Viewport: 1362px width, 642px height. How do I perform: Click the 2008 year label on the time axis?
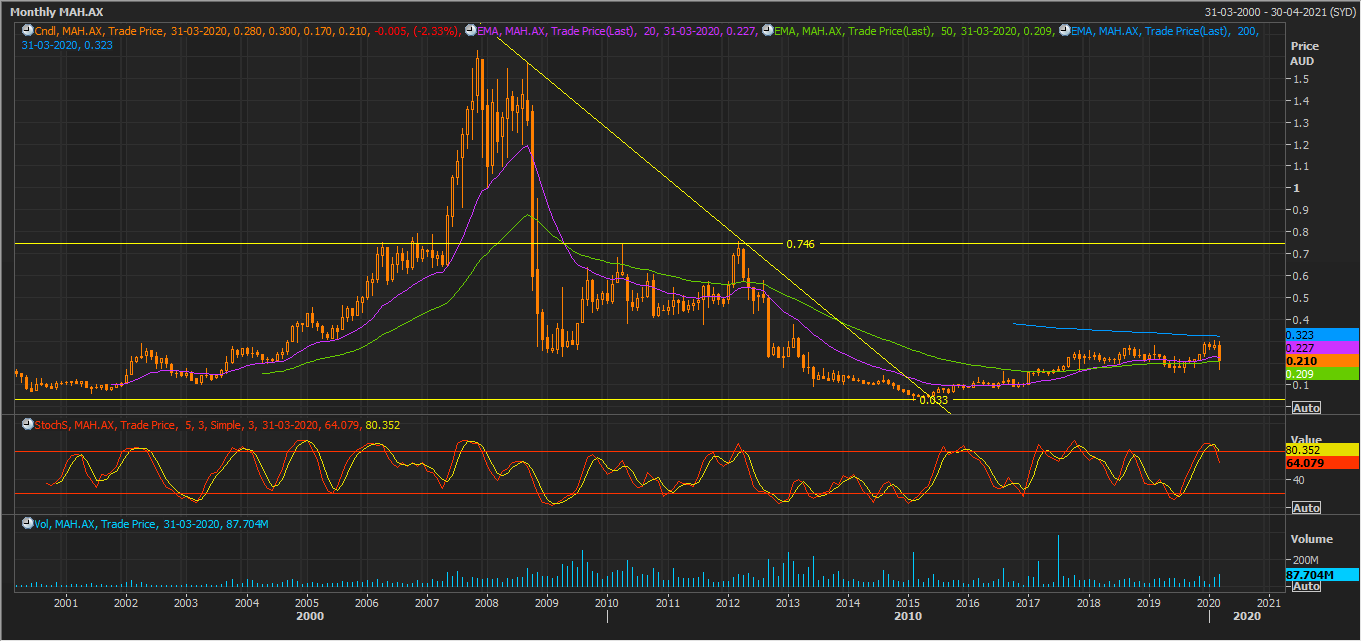[487, 603]
